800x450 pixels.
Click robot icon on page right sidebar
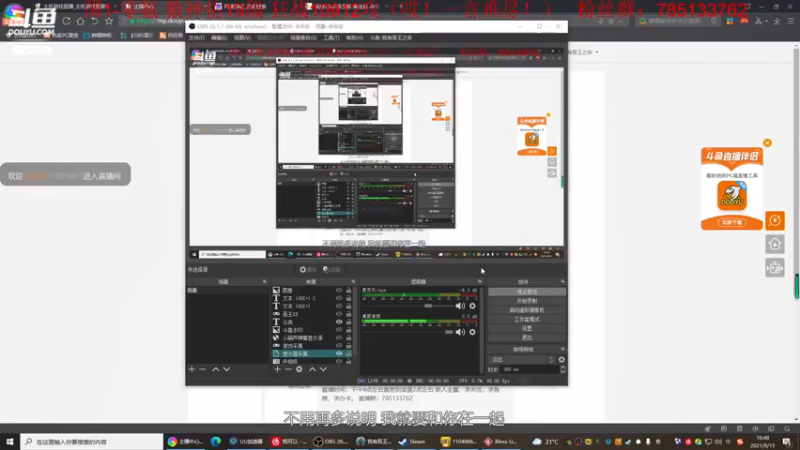(774, 267)
